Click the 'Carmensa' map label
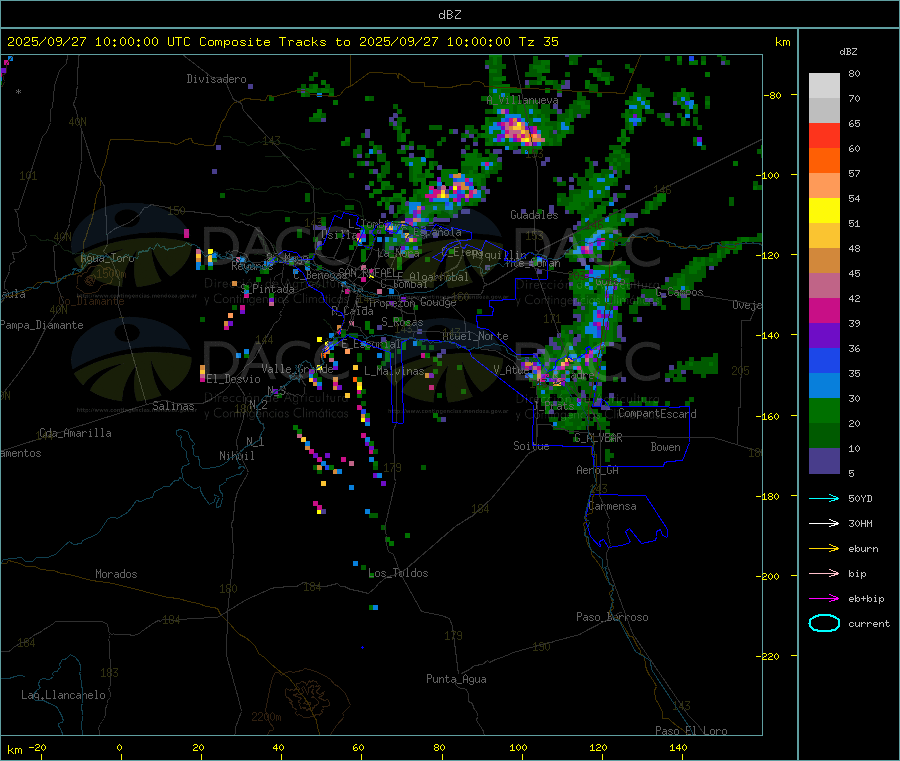This screenshot has height=761, width=900. pos(612,506)
